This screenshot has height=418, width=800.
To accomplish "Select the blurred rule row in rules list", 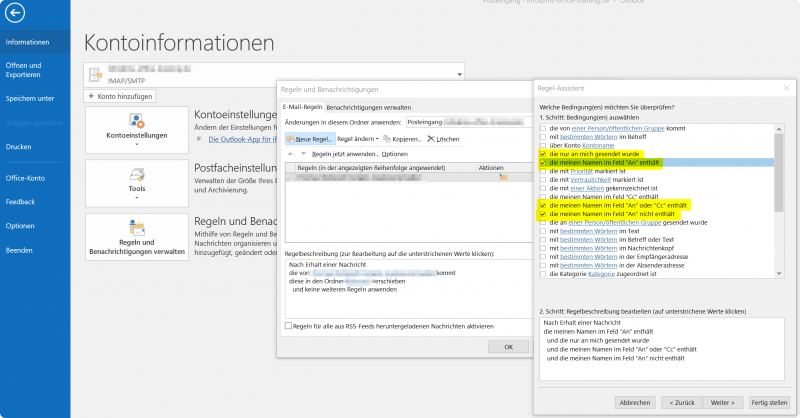I will 409,178.
